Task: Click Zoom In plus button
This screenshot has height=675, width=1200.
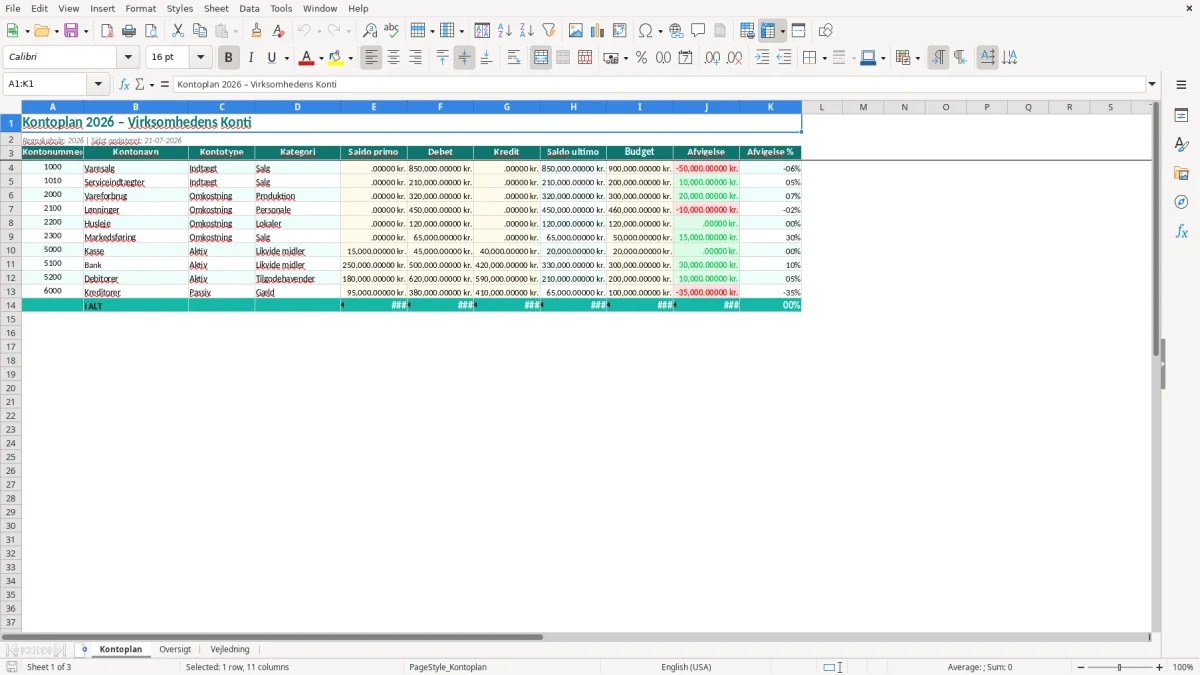Action: tap(1160, 667)
